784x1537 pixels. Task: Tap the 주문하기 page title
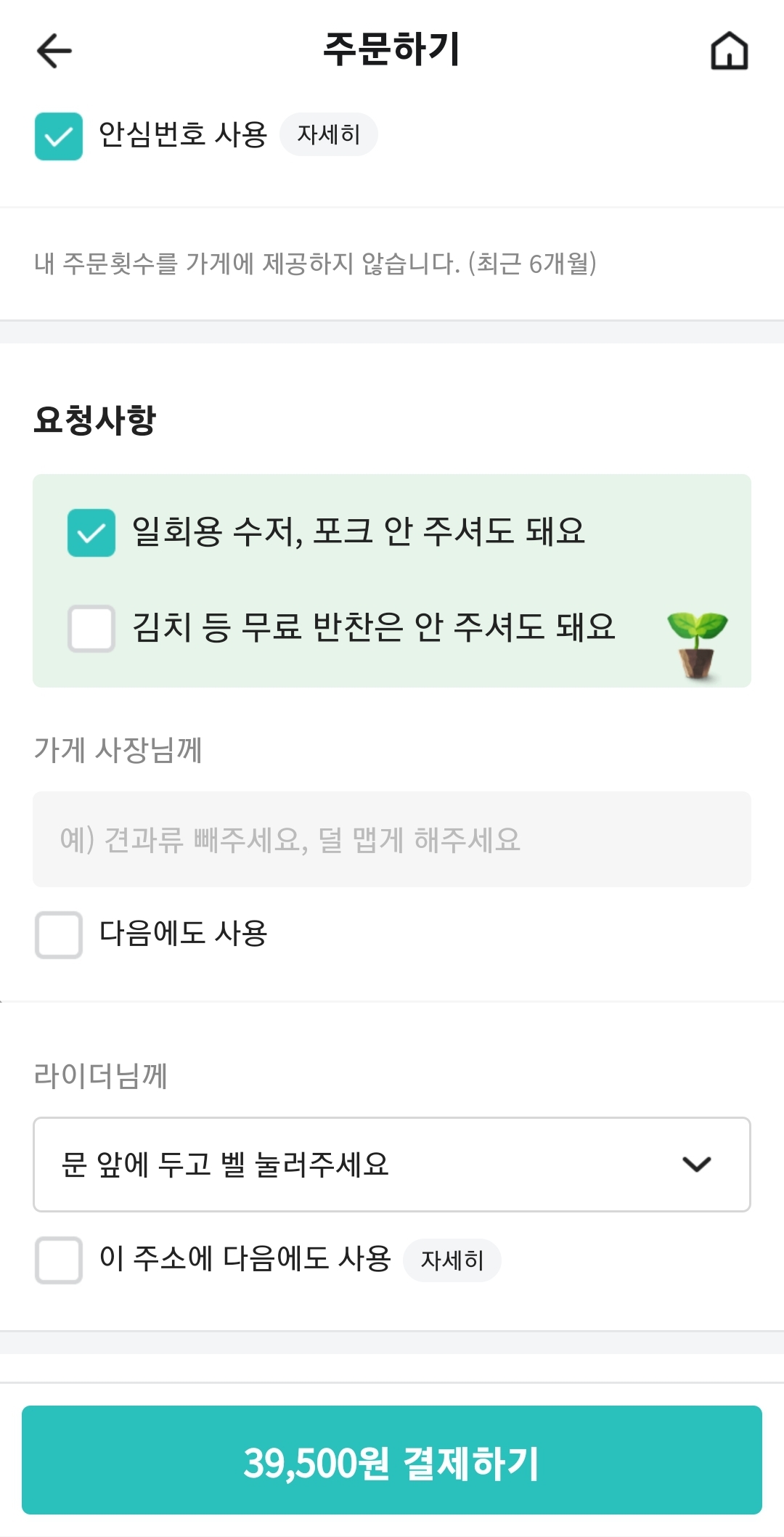coord(391,49)
